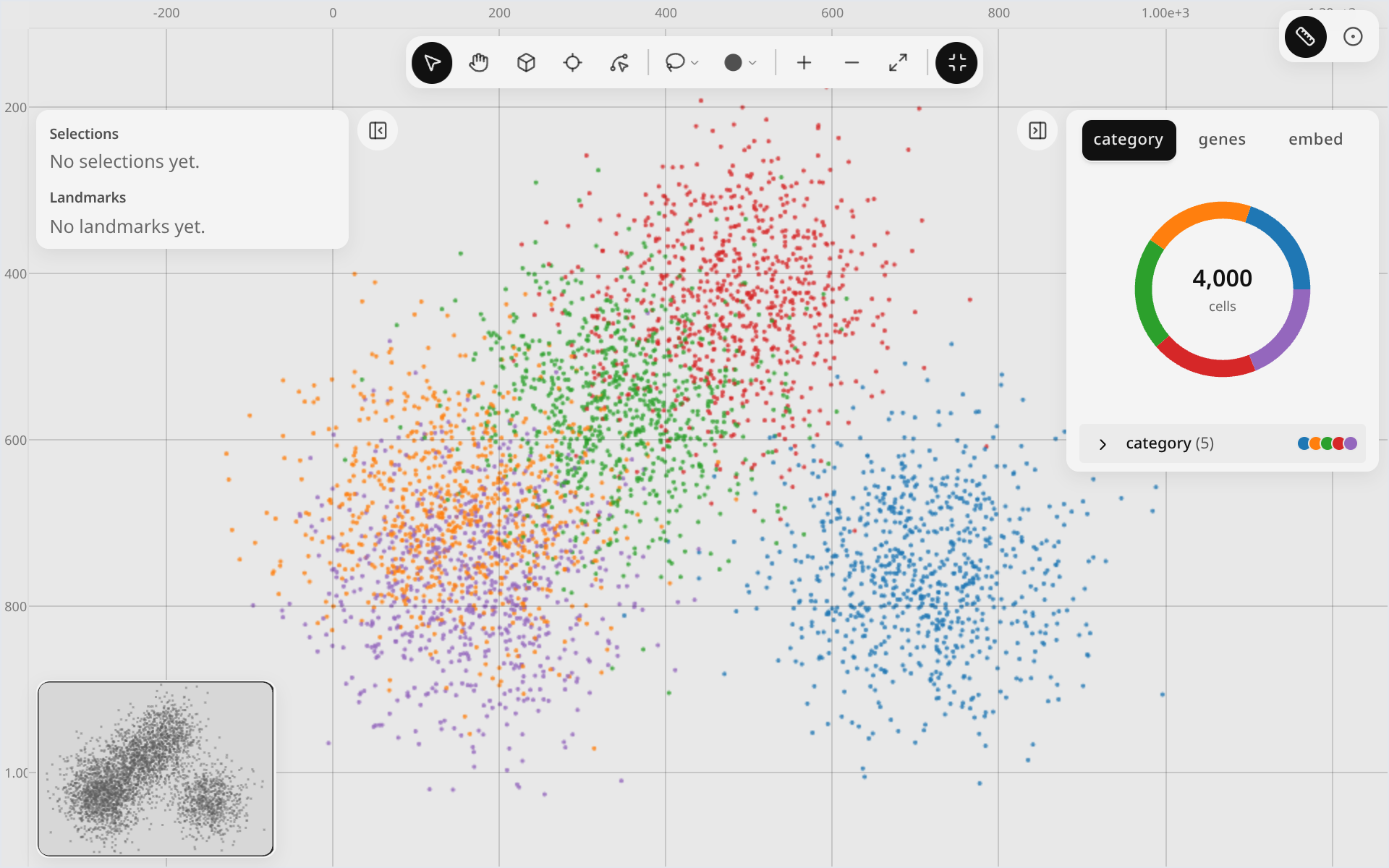Click the category color dots cluster
The image size is (1389, 868).
click(1328, 443)
